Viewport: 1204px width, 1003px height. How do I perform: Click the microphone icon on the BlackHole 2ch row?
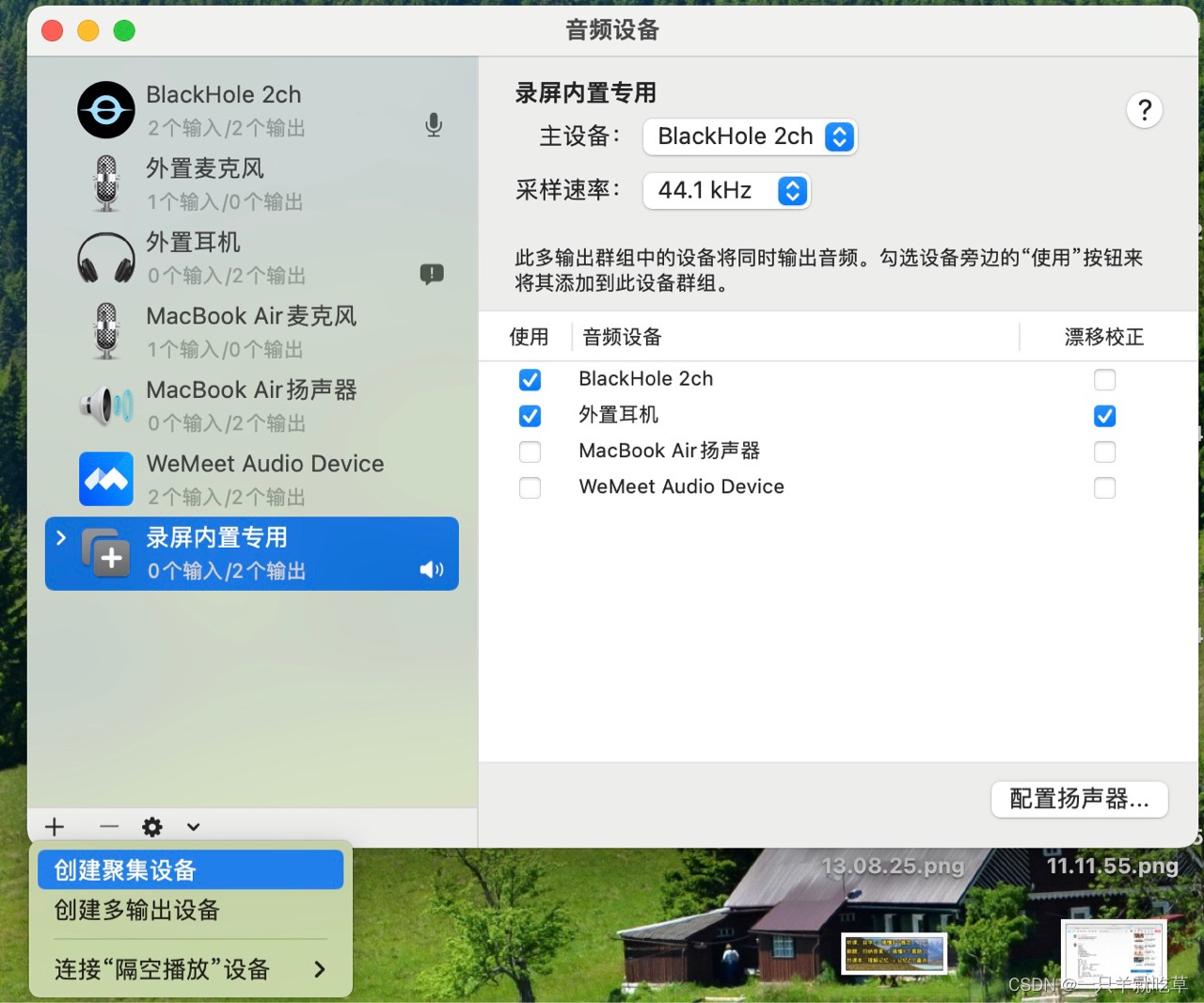tap(434, 125)
